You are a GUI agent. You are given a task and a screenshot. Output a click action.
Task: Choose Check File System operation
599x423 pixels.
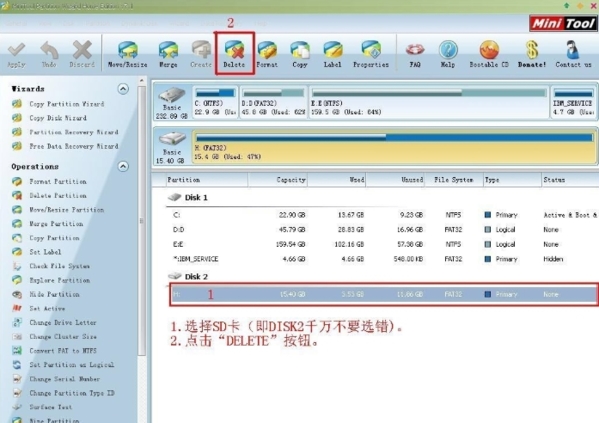click(x=51, y=266)
